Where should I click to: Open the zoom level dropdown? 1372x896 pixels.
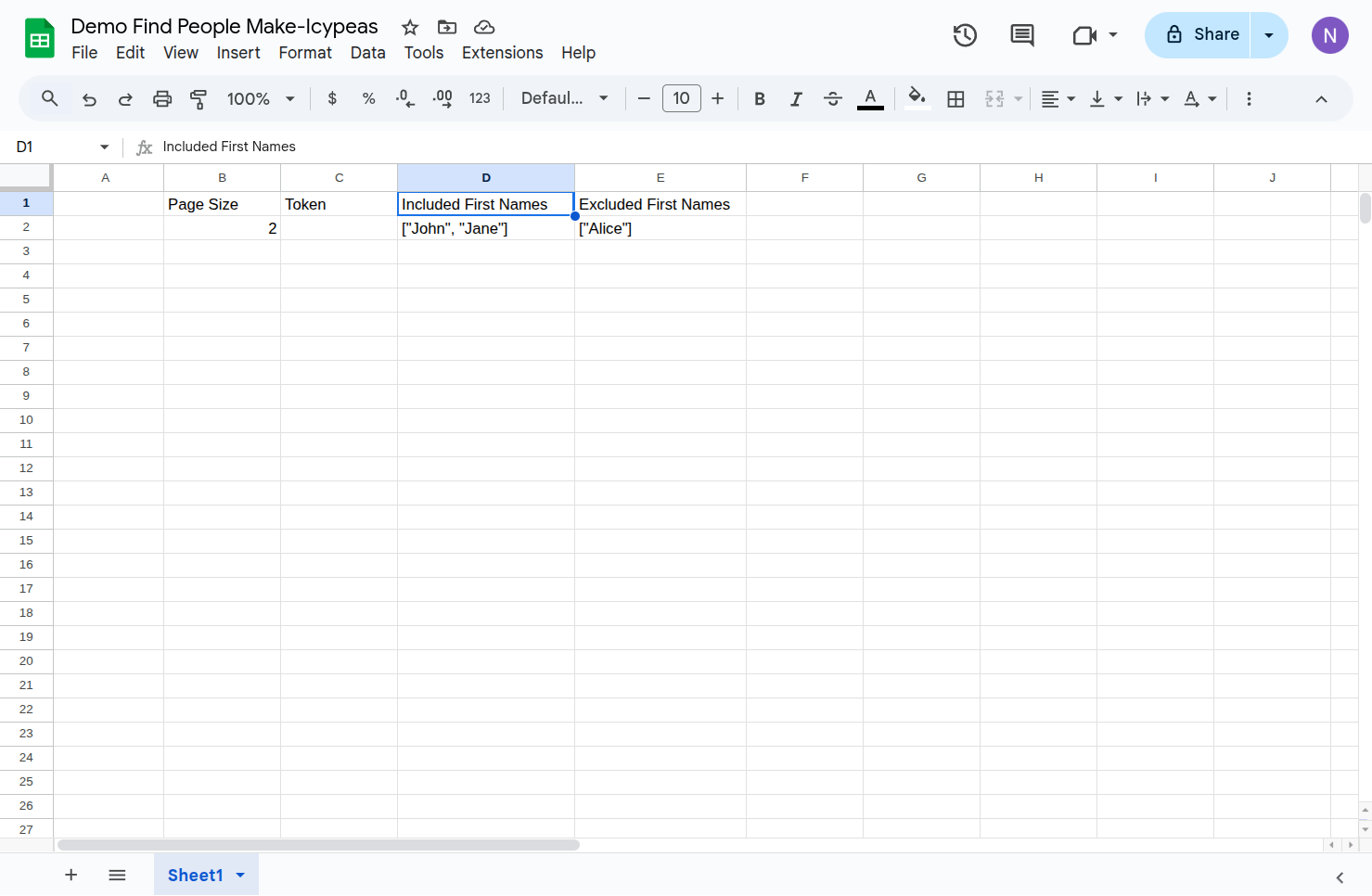point(261,98)
